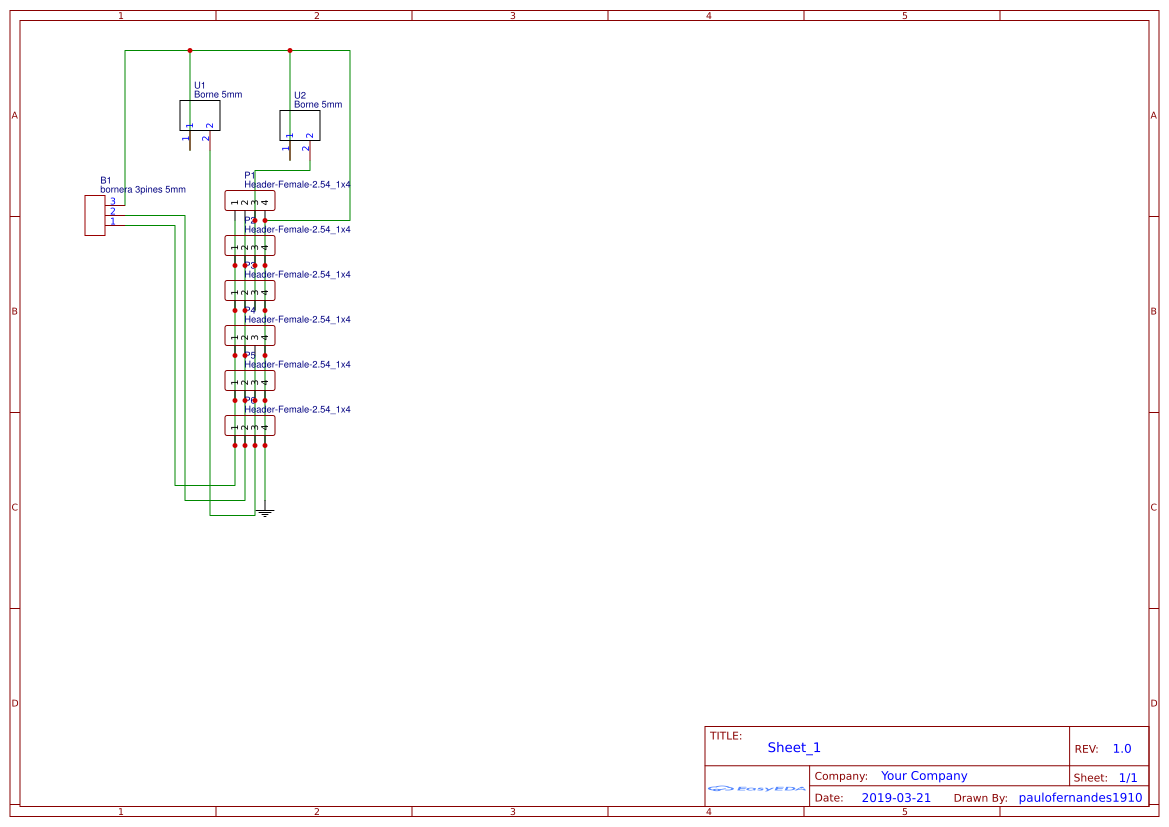The height and width of the screenshot is (827, 1169).
Task: Select header P4 in the column
Action: coord(248,335)
